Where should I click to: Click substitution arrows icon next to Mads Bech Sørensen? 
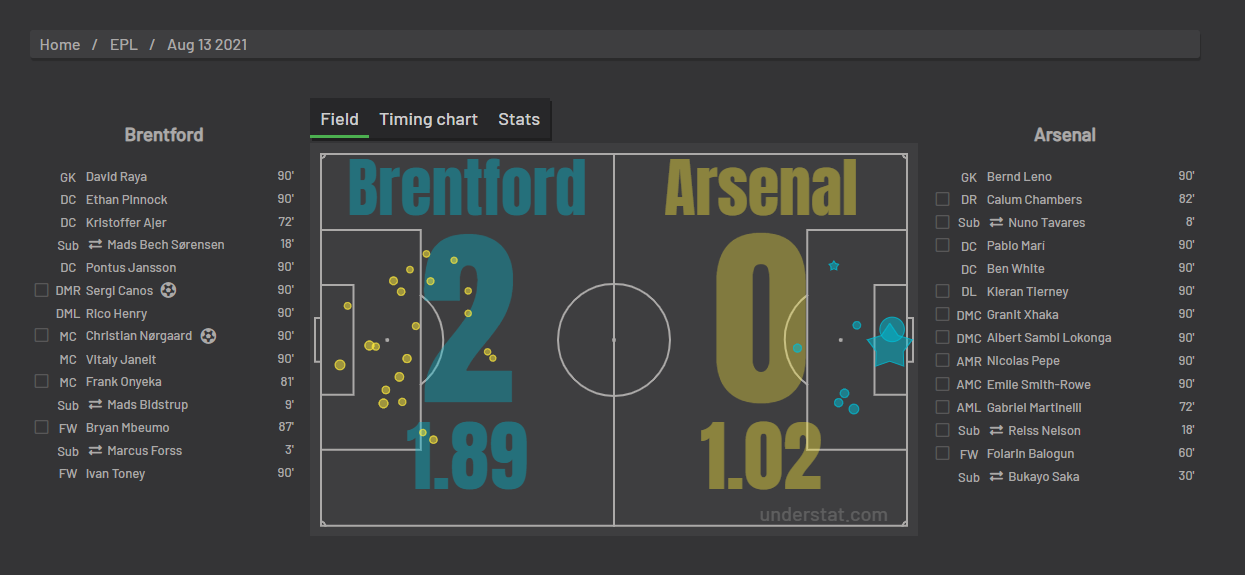pyautogui.click(x=96, y=245)
